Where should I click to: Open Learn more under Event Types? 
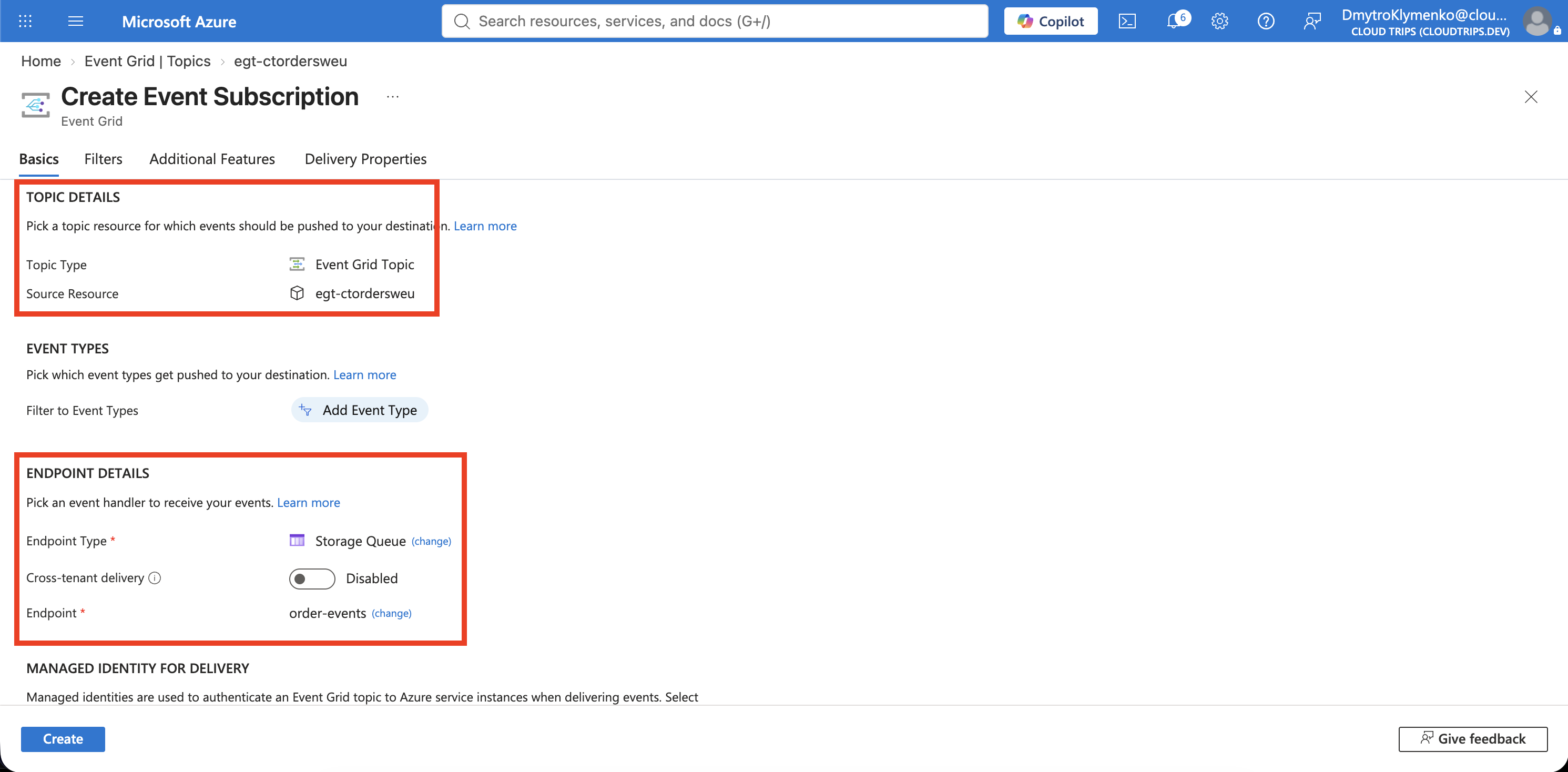click(x=364, y=374)
